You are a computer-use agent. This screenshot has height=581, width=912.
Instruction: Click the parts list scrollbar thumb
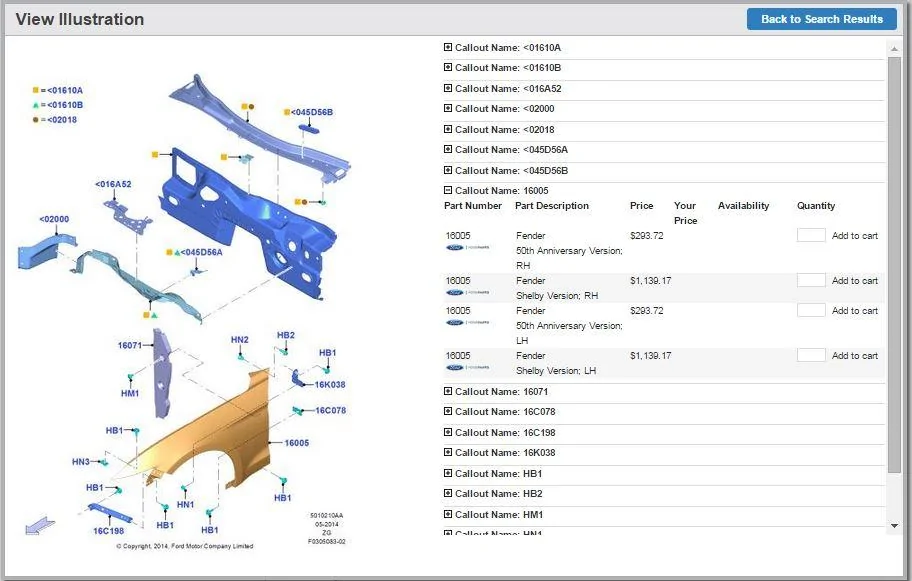(x=895, y=265)
